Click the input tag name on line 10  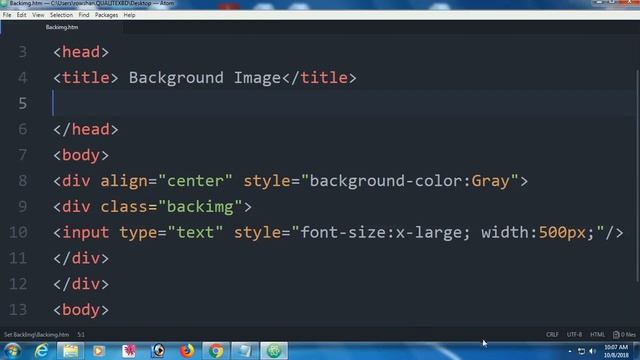86,233
